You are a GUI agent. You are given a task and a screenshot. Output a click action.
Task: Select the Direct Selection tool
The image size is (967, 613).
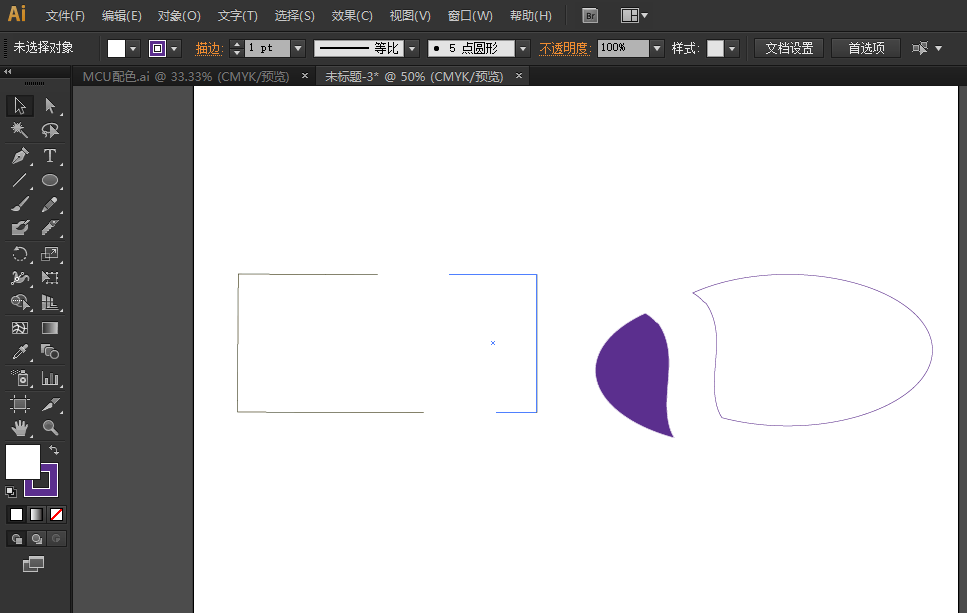50,106
